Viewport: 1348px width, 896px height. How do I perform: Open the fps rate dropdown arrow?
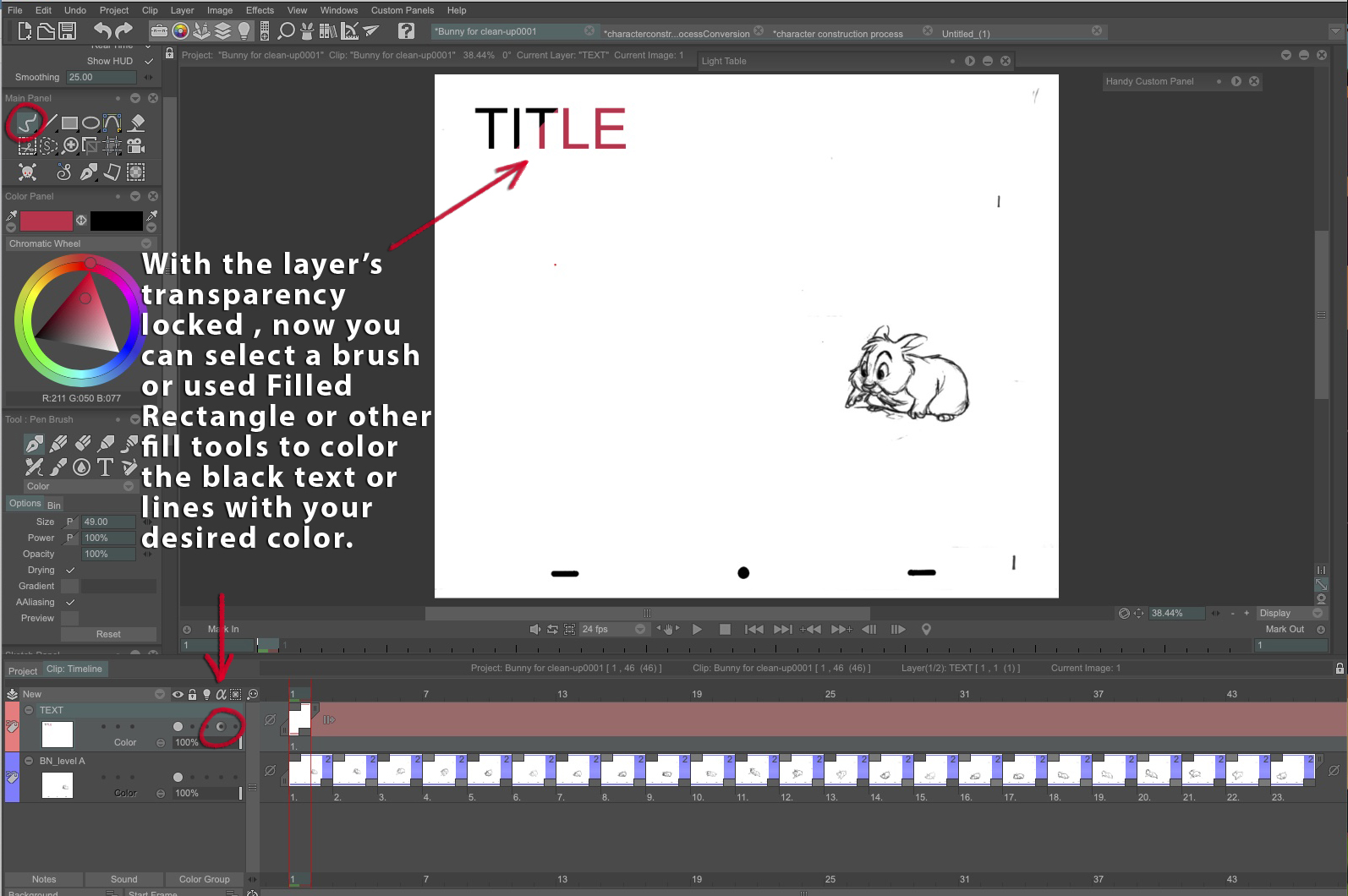tap(640, 629)
